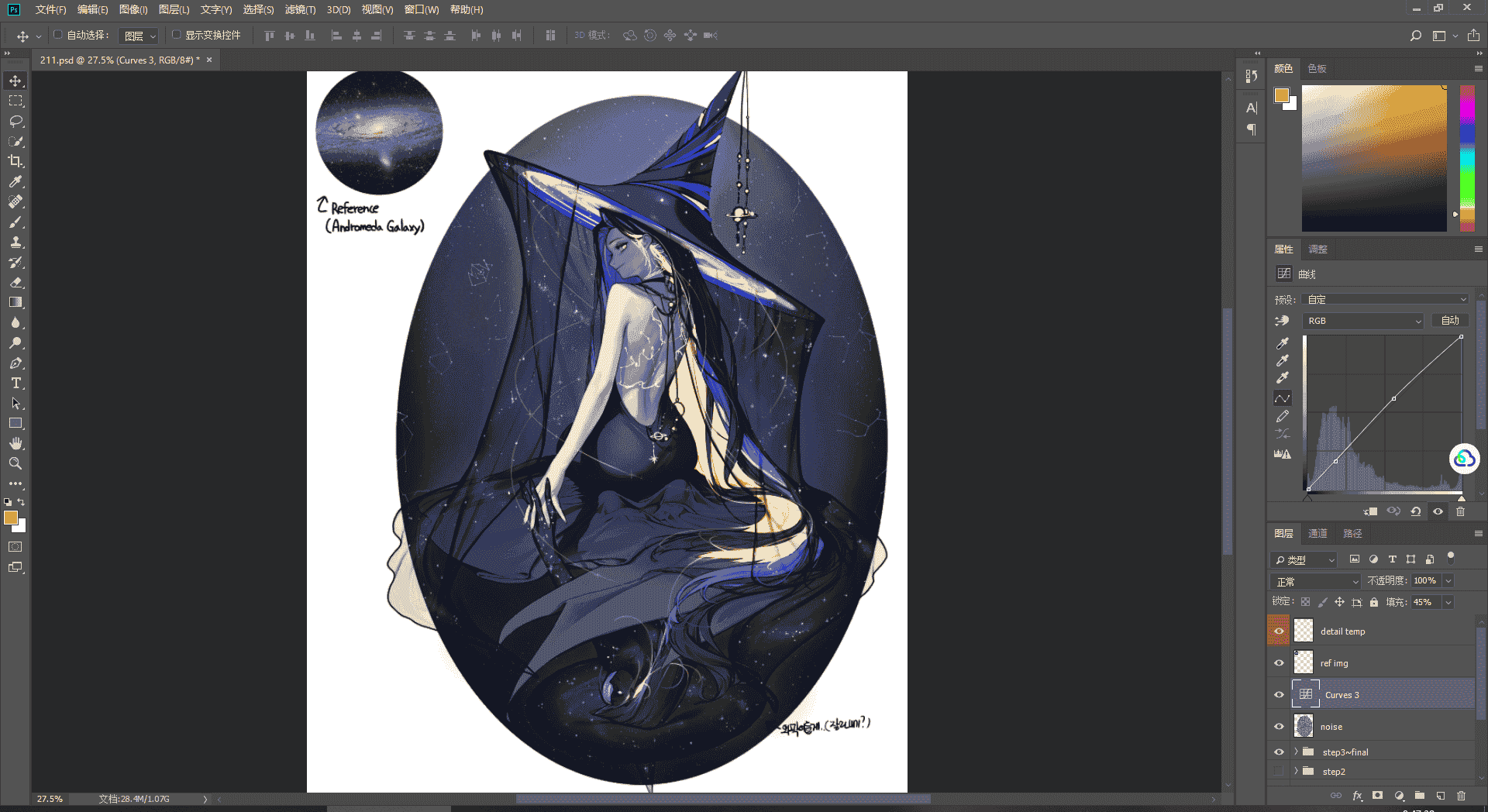Image resolution: width=1488 pixels, height=812 pixels.
Task: Switch to the Adjustments tab
Action: point(1317,249)
